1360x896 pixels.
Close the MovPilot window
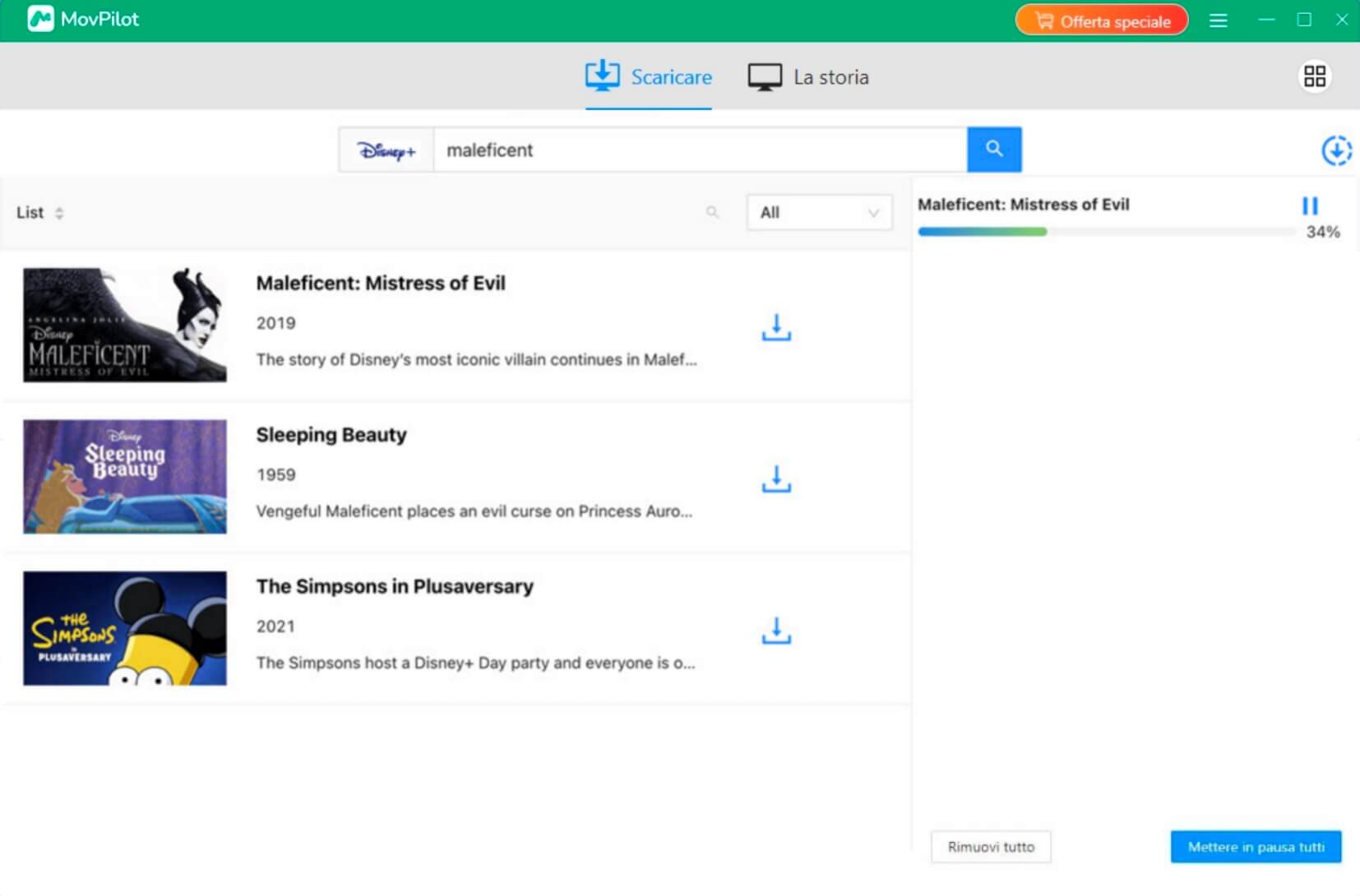click(x=1342, y=20)
